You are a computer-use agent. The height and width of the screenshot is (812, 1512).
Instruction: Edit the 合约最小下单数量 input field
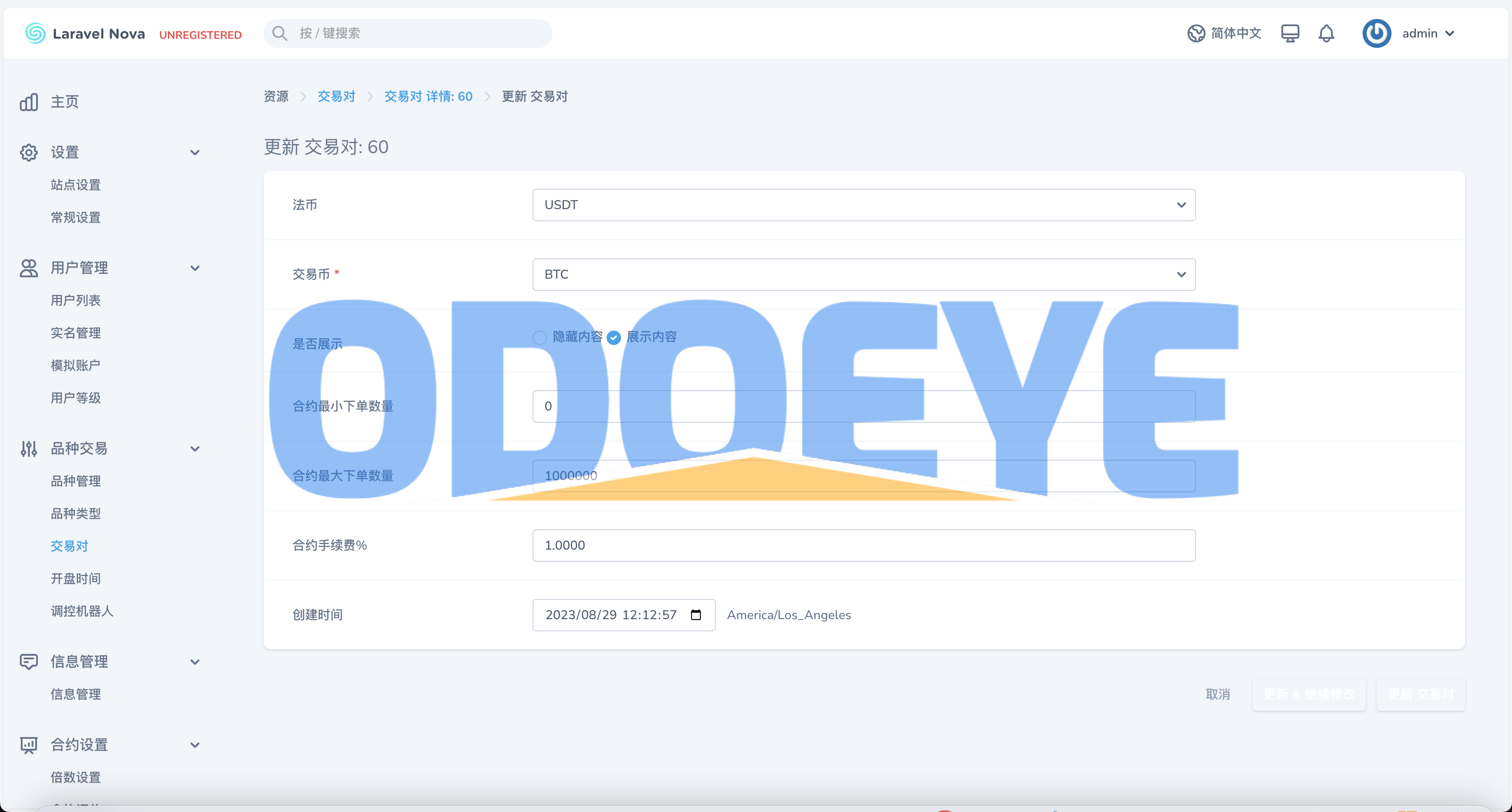tap(862, 405)
